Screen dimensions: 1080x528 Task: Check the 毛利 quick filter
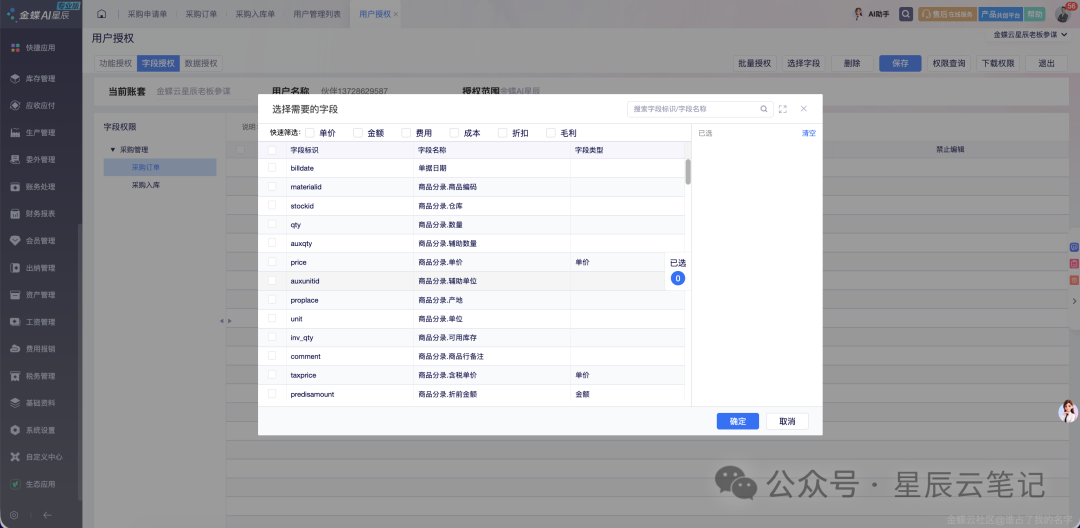pyautogui.click(x=550, y=133)
